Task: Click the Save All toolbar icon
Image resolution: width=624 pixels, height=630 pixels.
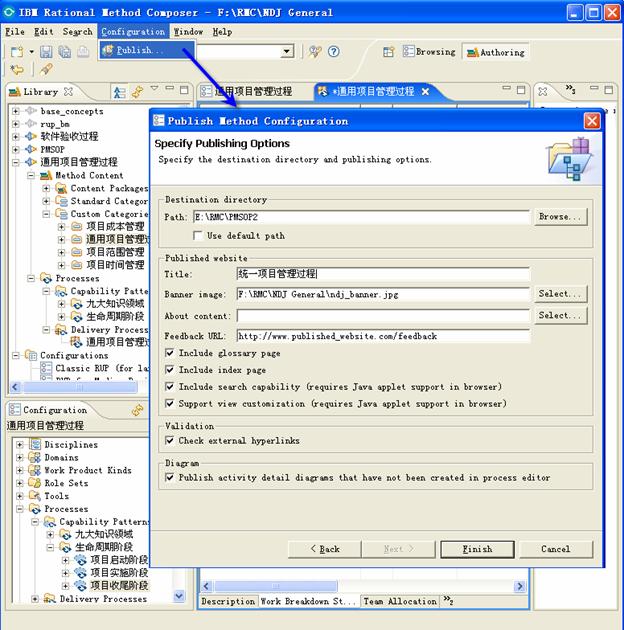Action: [64, 52]
